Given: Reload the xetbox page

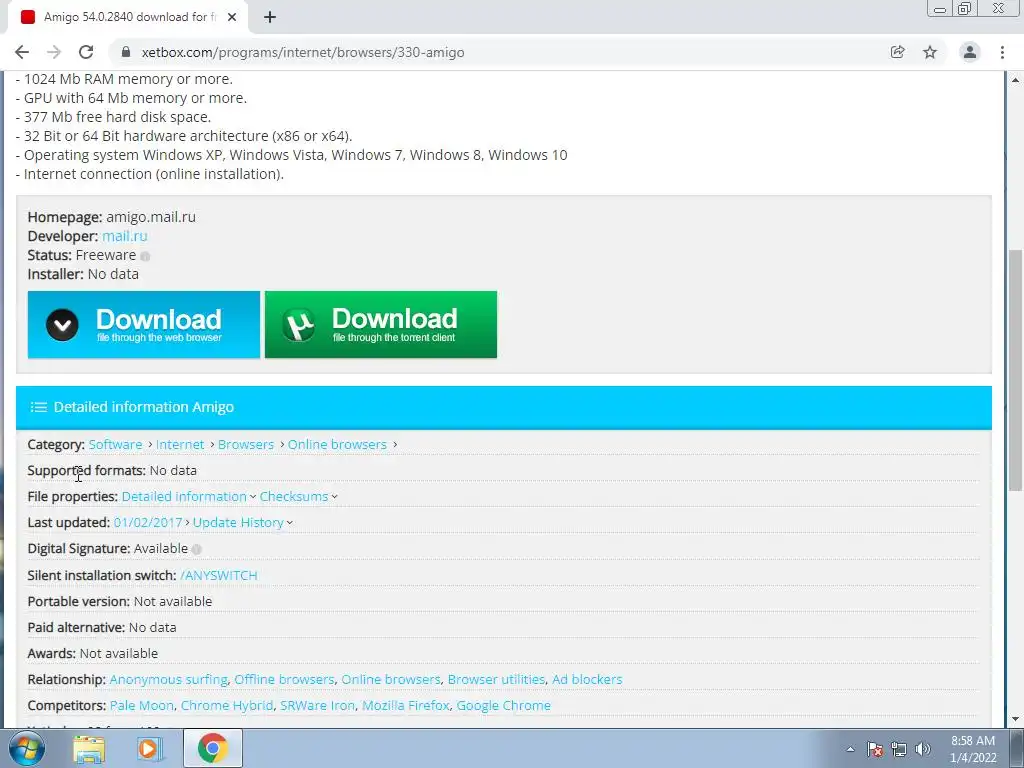Looking at the screenshot, I should (x=86, y=52).
